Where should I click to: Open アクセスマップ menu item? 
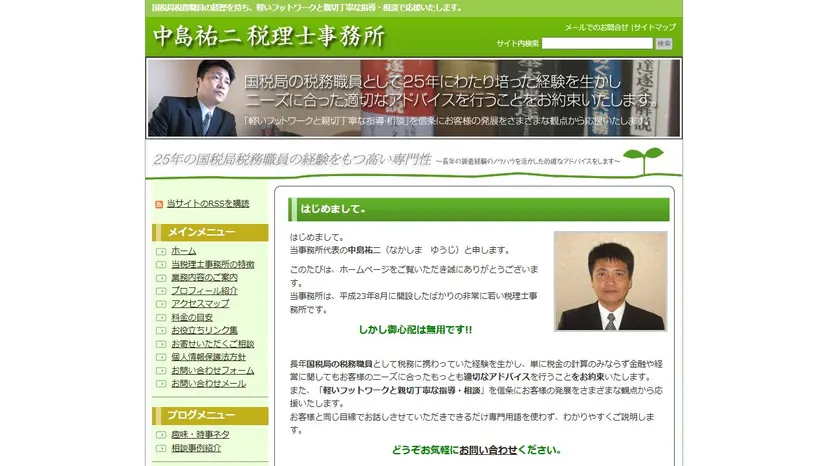200,304
